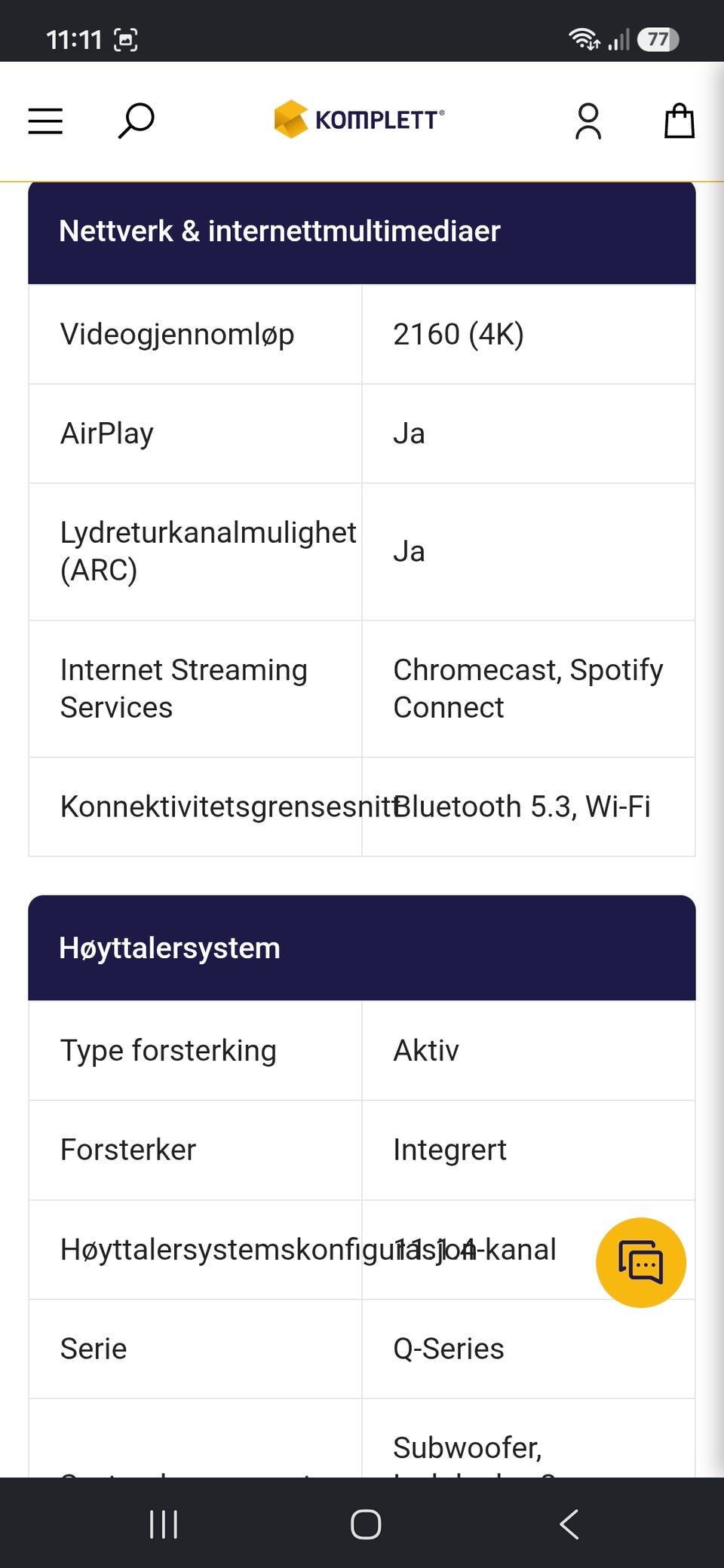
Task: Tap Bluetooth 5.3, Wi-Fi value
Action: tap(522, 807)
